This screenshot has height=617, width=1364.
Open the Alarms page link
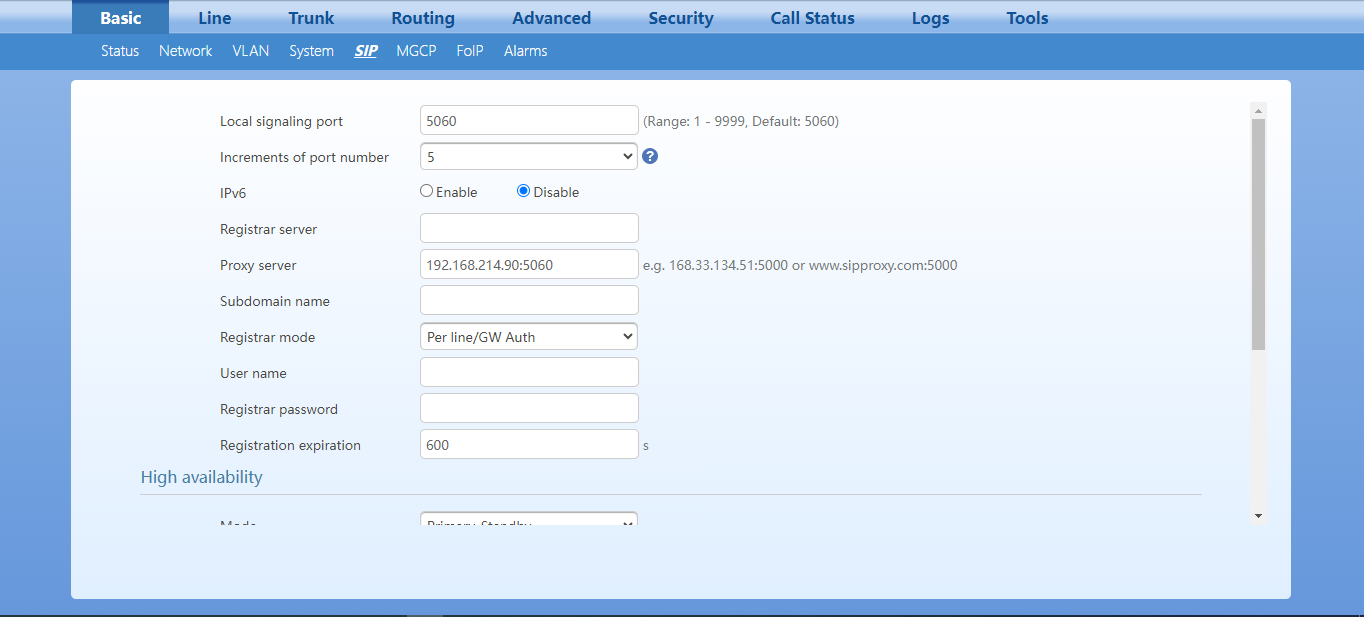[525, 51]
